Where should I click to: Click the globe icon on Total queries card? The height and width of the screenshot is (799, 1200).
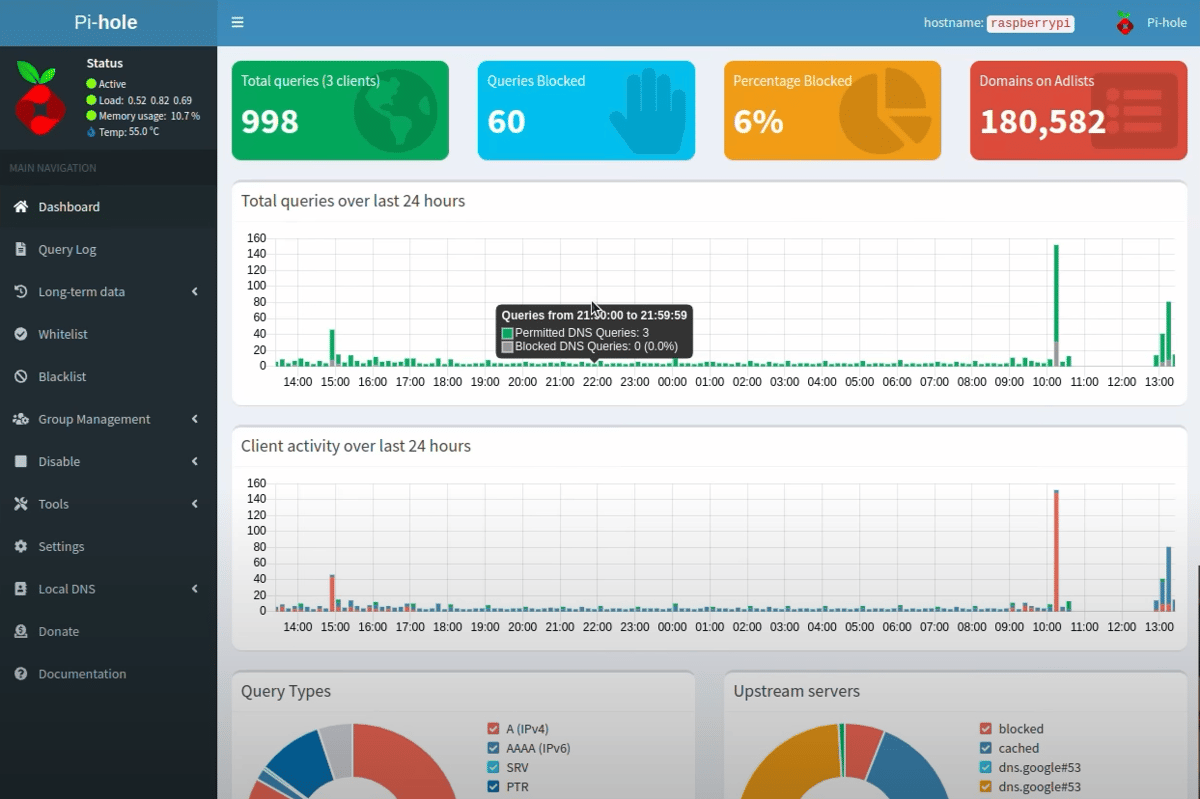click(396, 110)
